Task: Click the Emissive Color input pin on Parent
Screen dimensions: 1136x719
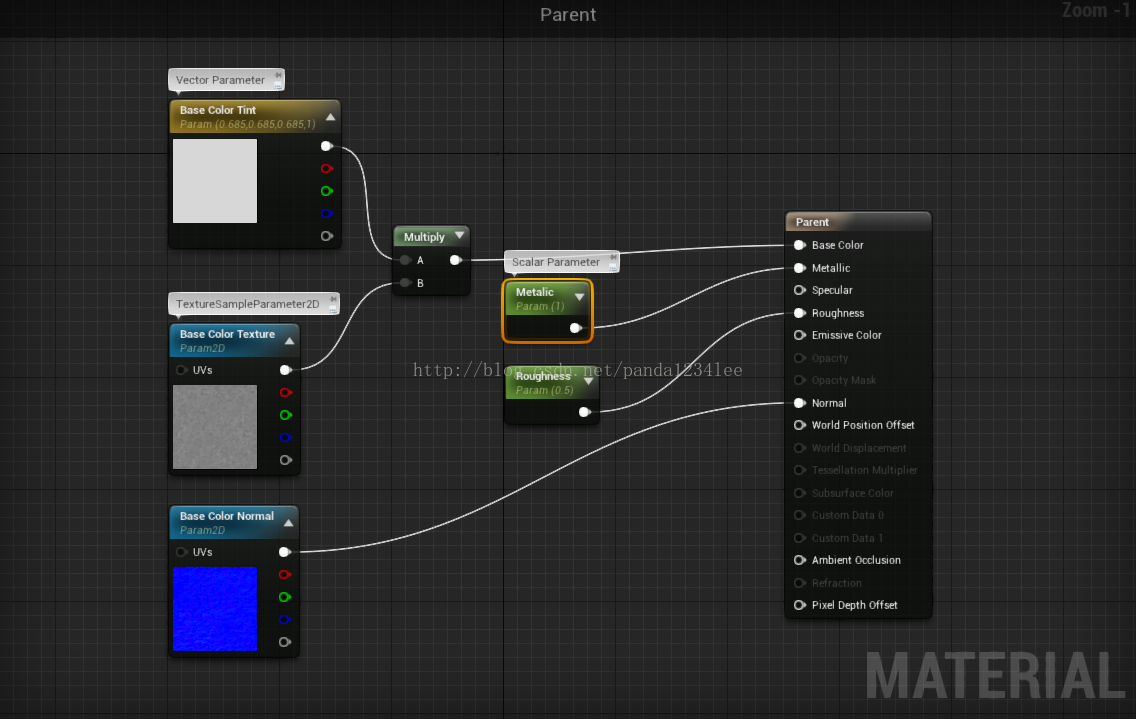Action: click(800, 336)
